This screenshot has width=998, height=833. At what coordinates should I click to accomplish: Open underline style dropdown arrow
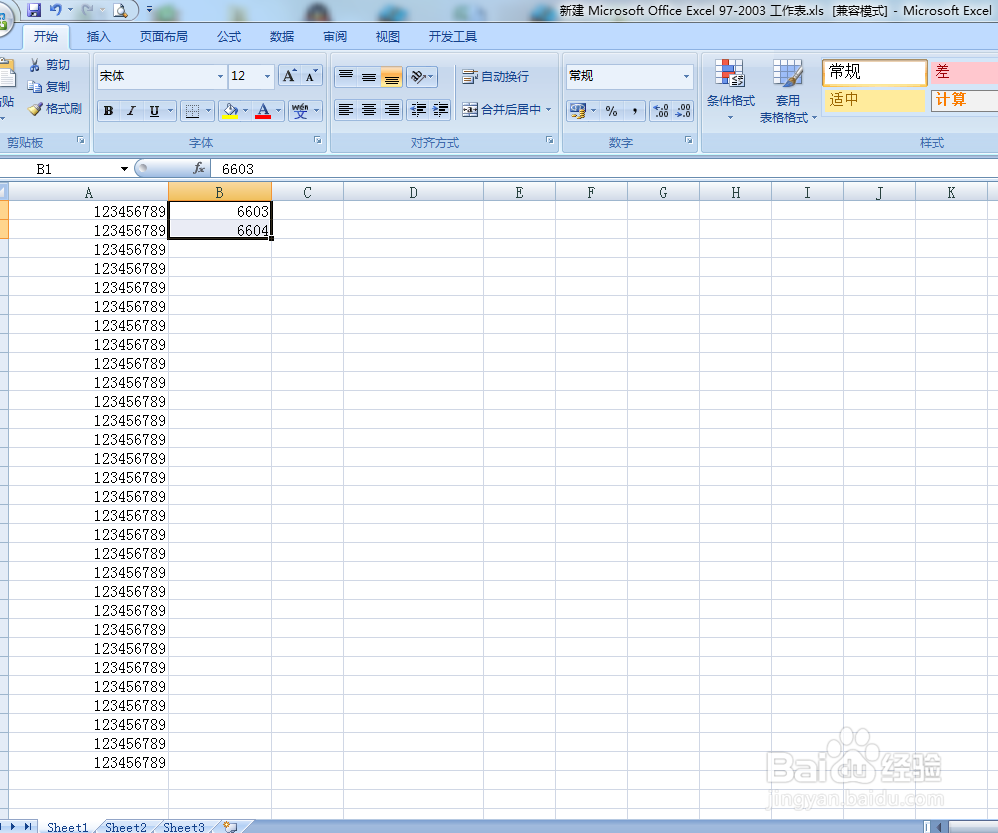[170, 111]
